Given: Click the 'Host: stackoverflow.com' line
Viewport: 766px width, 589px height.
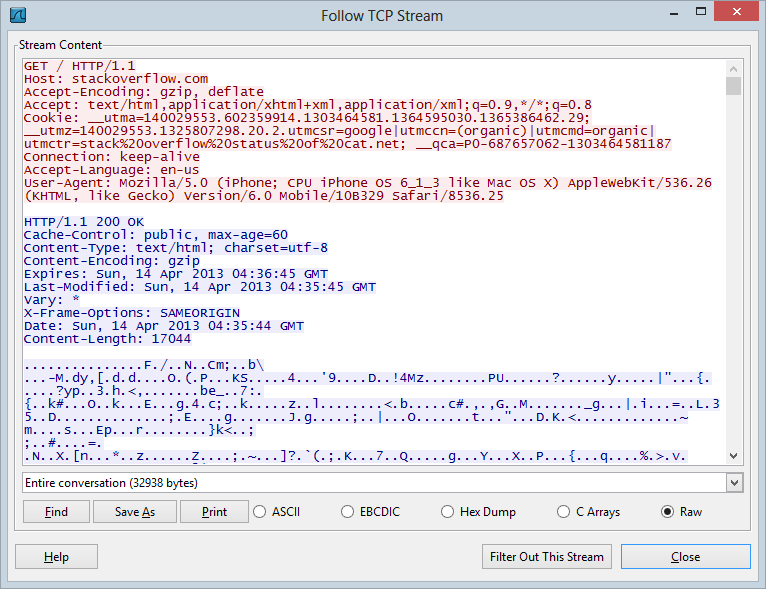Looking at the screenshot, I should [x=116, y=79].
